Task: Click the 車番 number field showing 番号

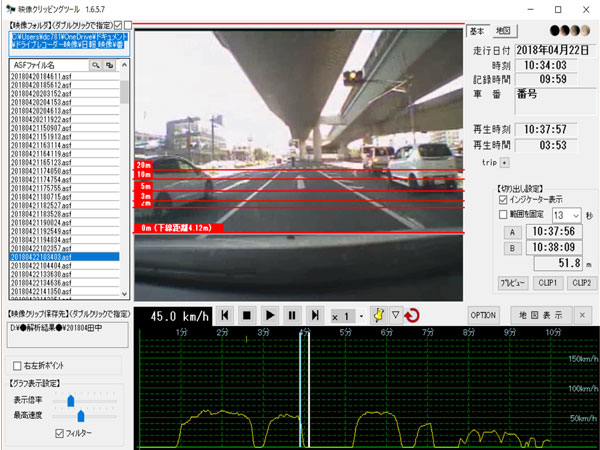Action: click(x=555, y=101)
